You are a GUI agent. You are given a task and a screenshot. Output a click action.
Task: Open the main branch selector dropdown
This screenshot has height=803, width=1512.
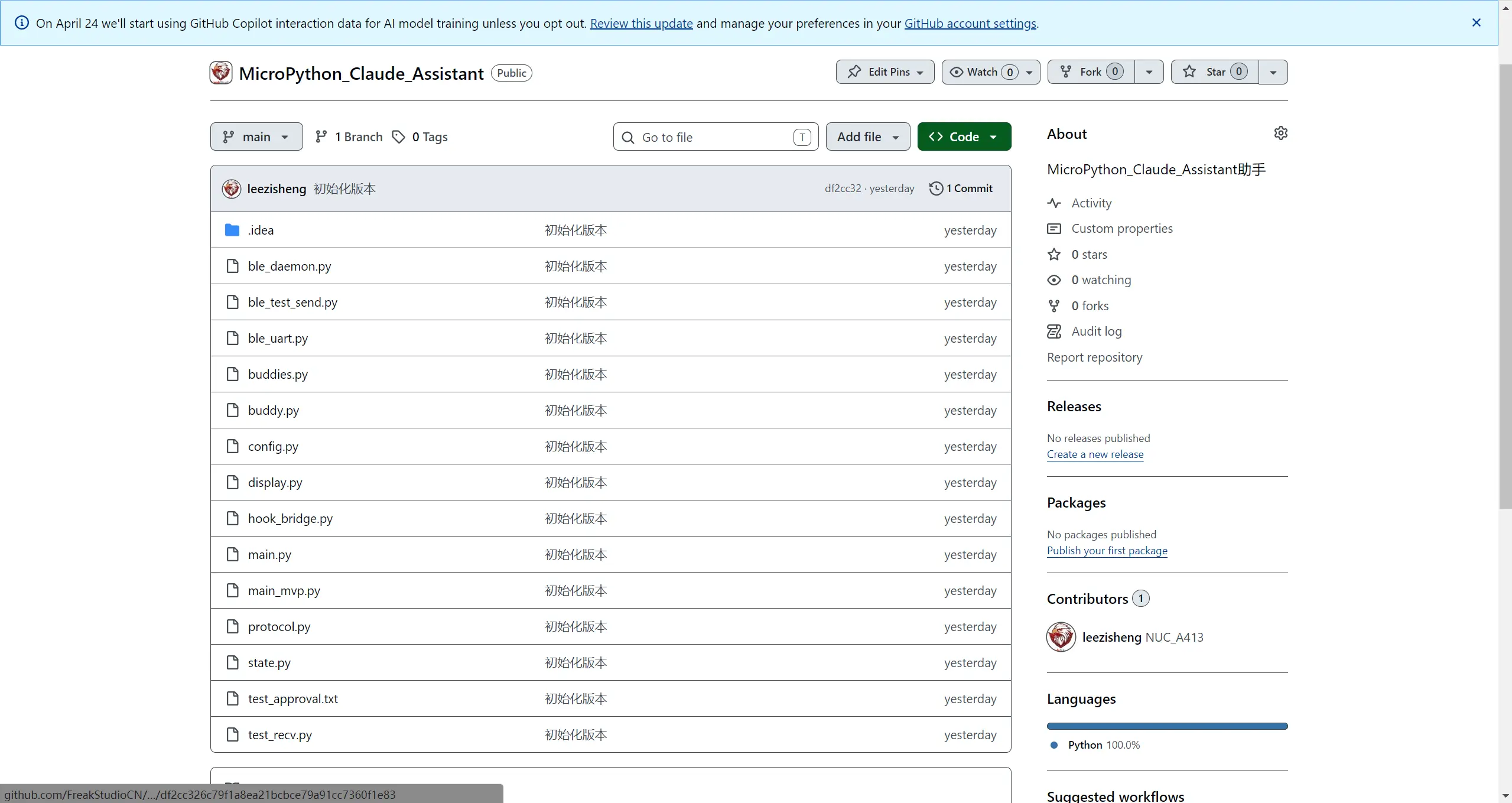(256, 137)
